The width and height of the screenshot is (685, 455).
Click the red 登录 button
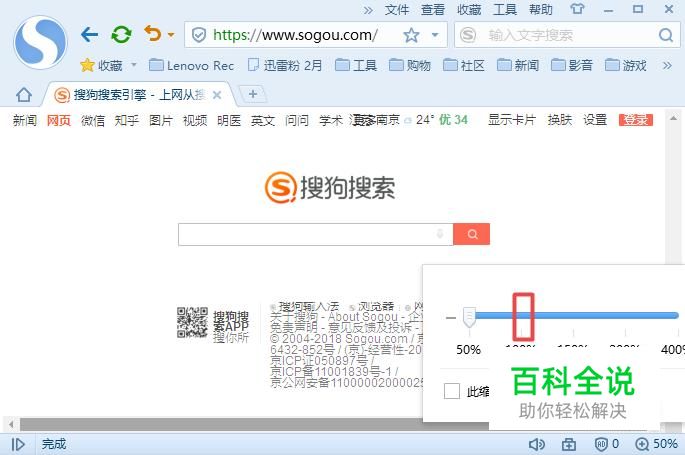click(636, 120)
